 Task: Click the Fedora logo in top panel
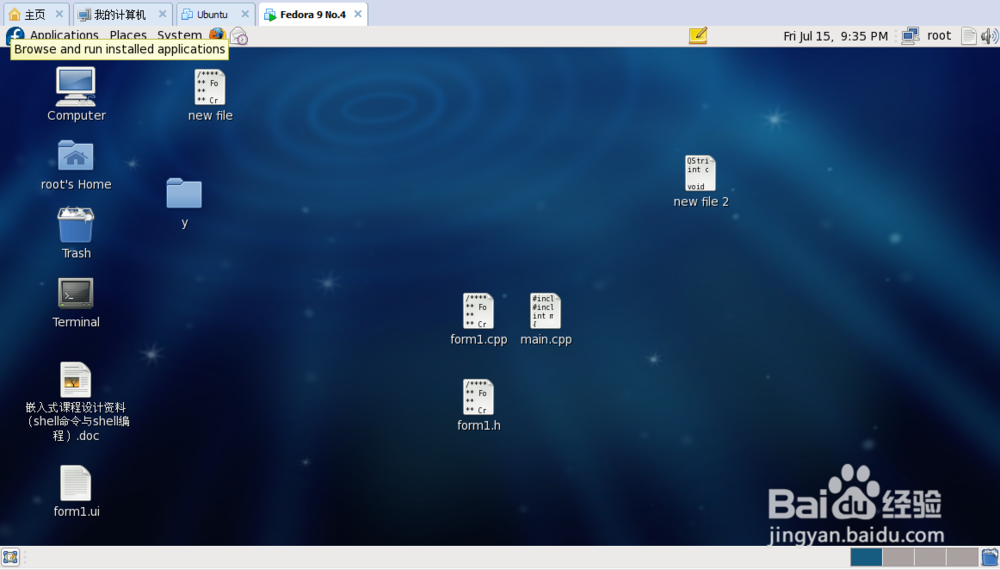point(14,36)
